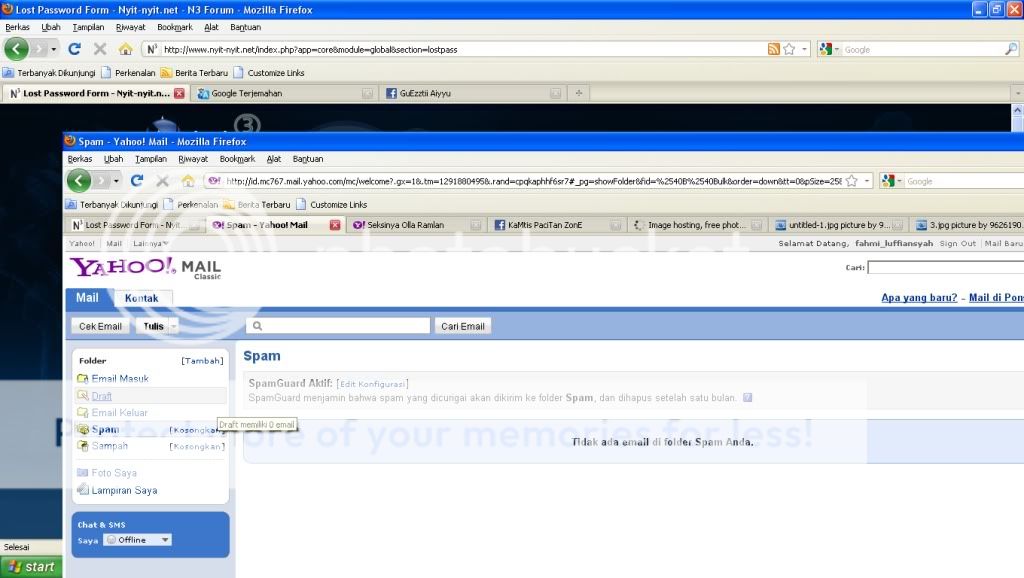
Task: Open search engine dropdown in Yahoo Mail window
Action: point(899,181)
